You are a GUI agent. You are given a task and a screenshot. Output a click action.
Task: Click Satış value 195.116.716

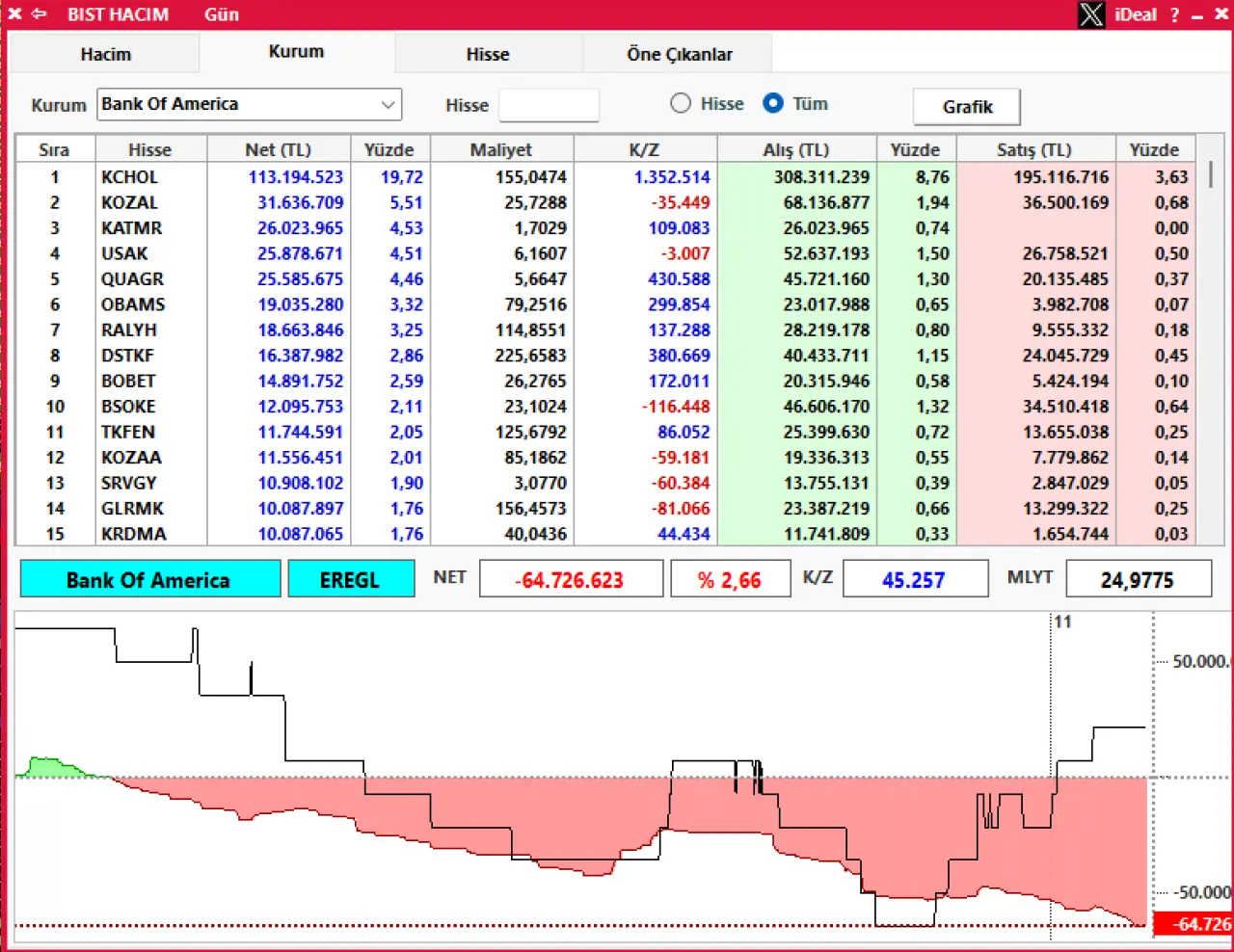1060,177
